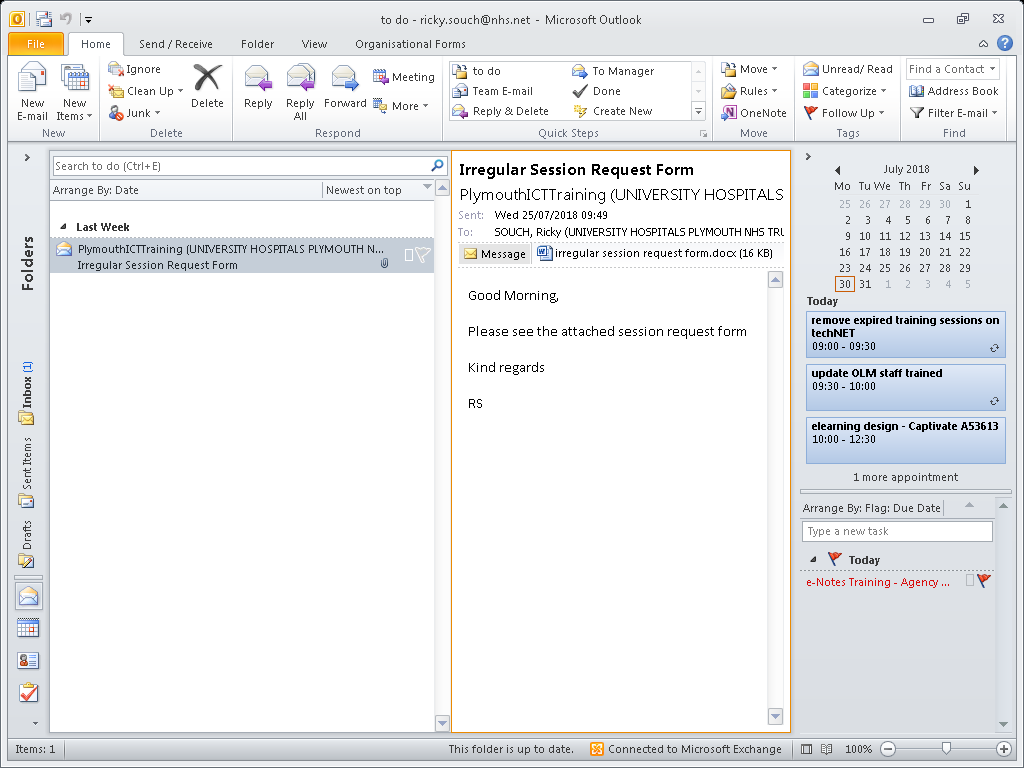Ignore the selected conversation
This screenshot has height=768, width=1024.
(135, 69)
